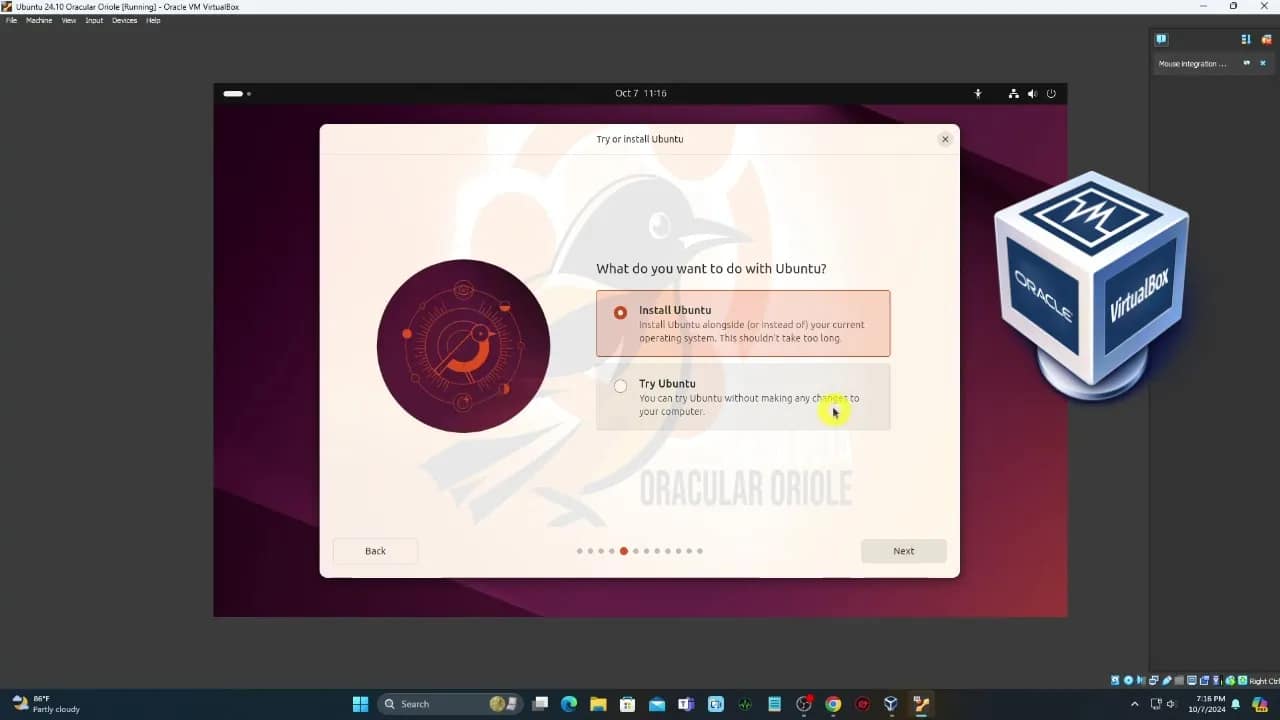Click the display icon in VirtualBox status bar
Viewport: 1280px width, 720px height.
click(1191, 680)
